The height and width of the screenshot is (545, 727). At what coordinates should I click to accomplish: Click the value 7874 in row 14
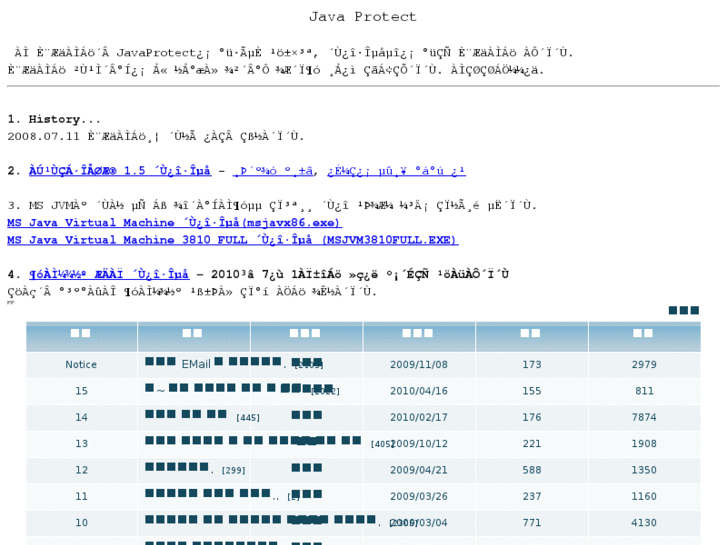click(x=644, y=417)
